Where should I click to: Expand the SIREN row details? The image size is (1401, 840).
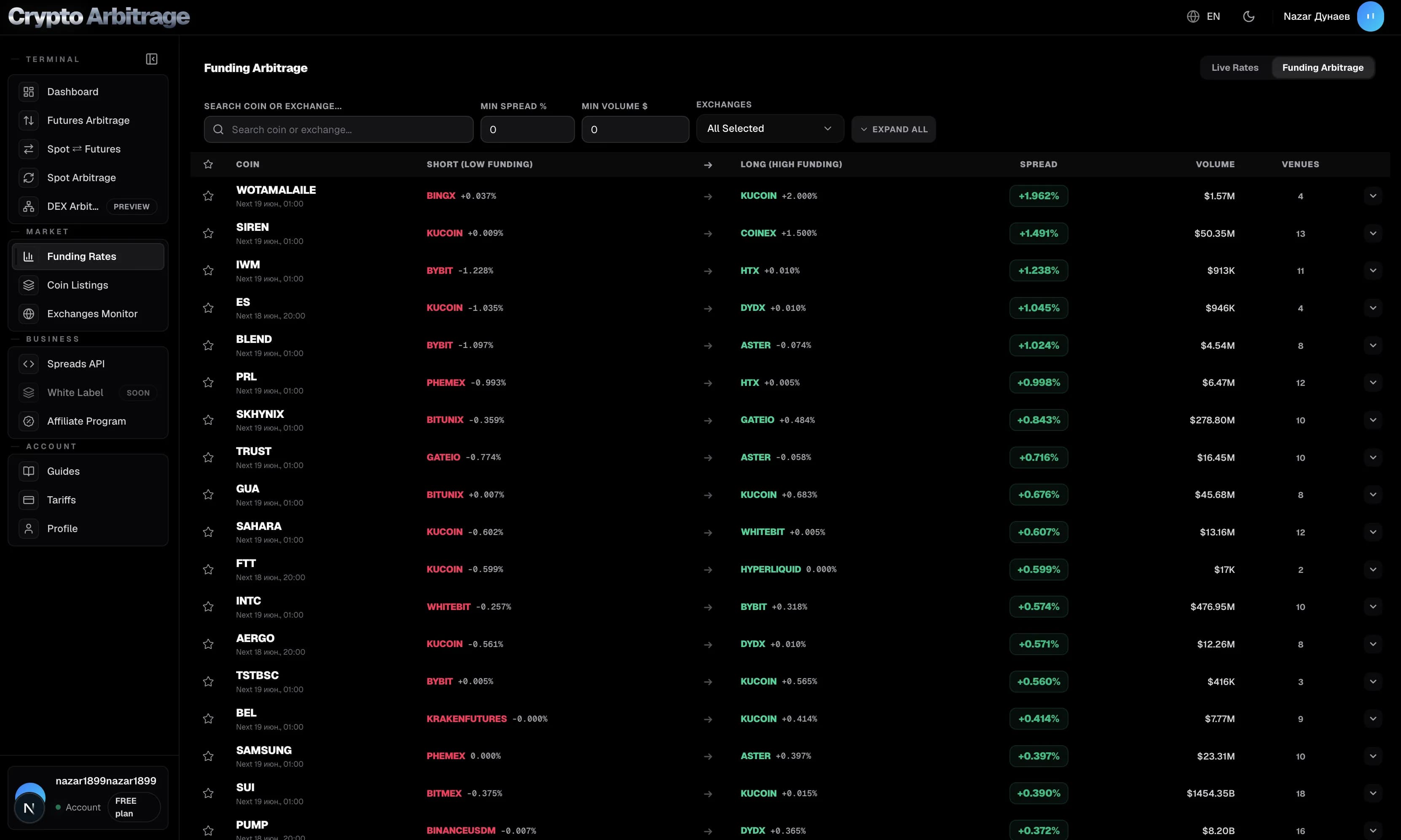pos(1373,233)
